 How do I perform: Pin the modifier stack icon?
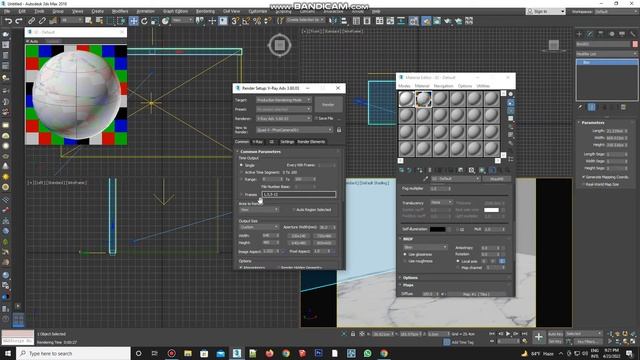(580, 107)
